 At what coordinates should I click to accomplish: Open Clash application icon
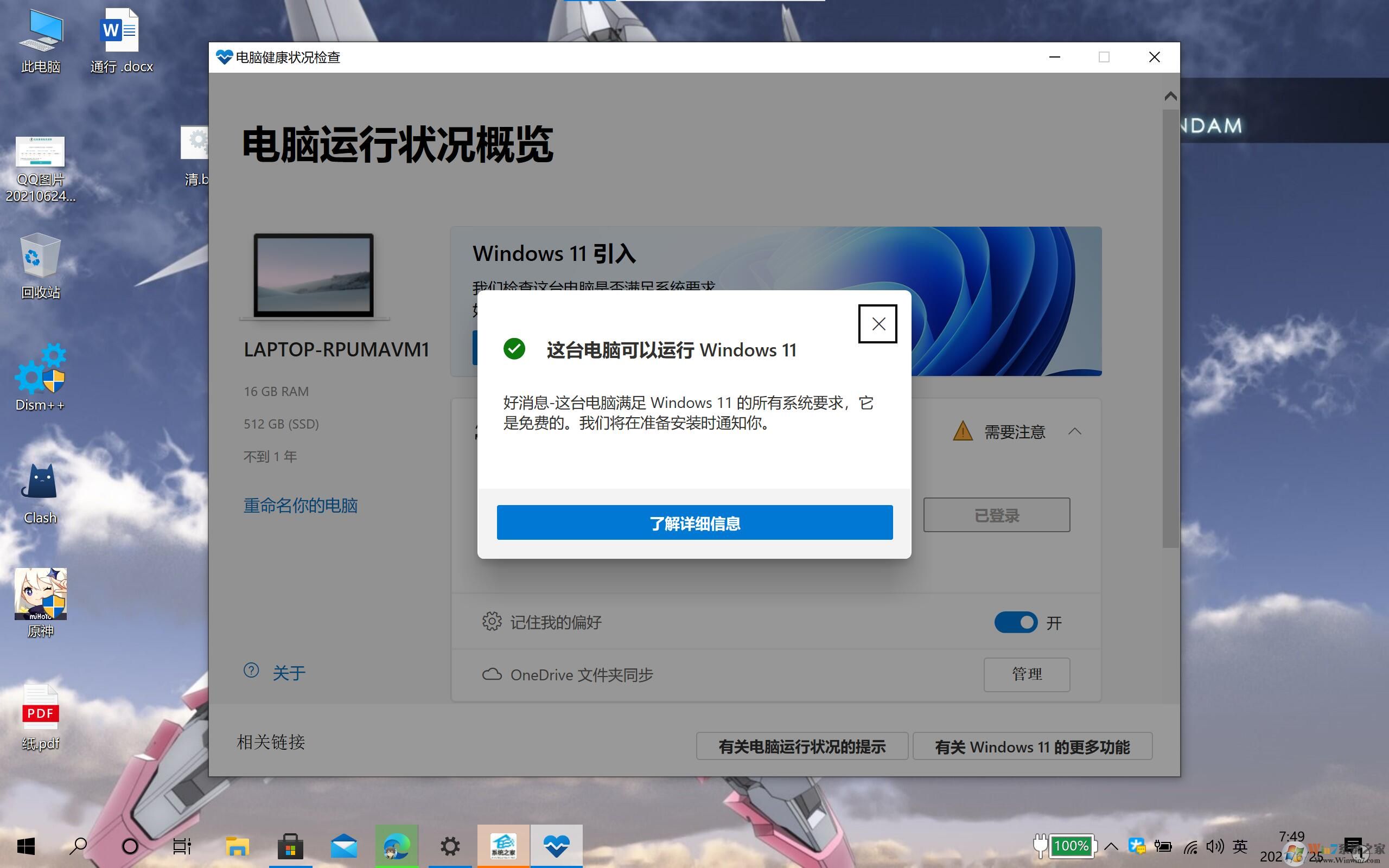[x=39, y=483]
